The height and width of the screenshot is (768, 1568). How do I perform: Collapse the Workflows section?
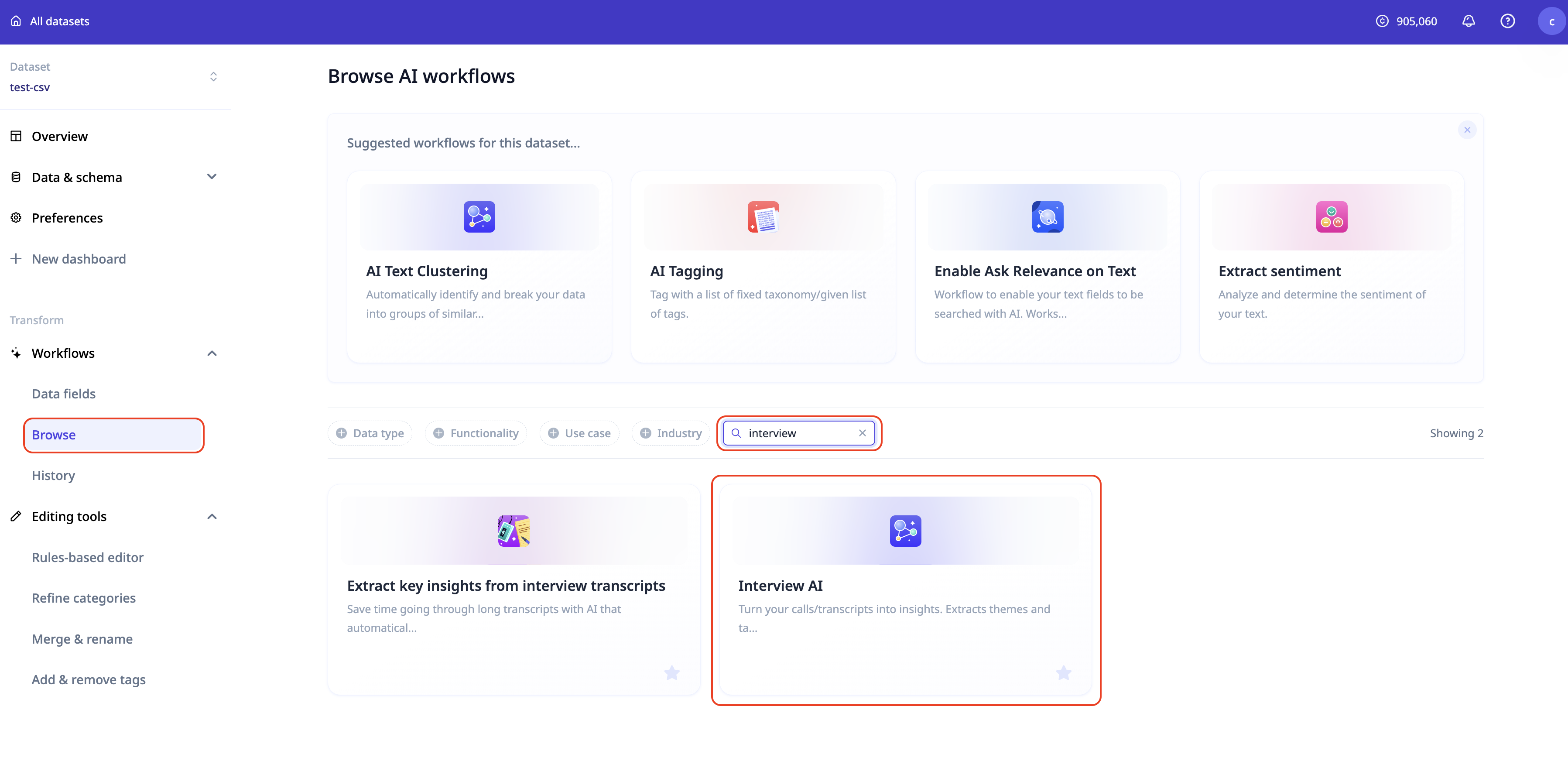click(x=212, y=353)
